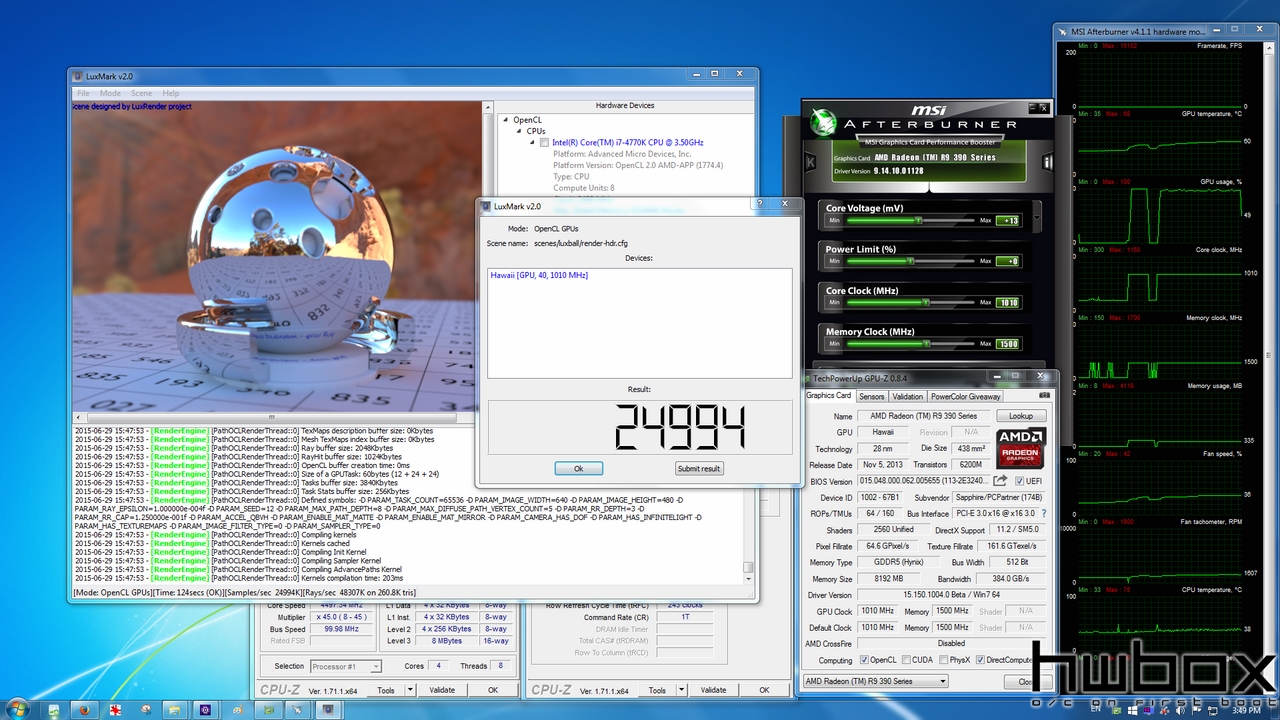
Task: Click the AMD Radeon logo in GPU-Z
Action: pos(1020,448)
